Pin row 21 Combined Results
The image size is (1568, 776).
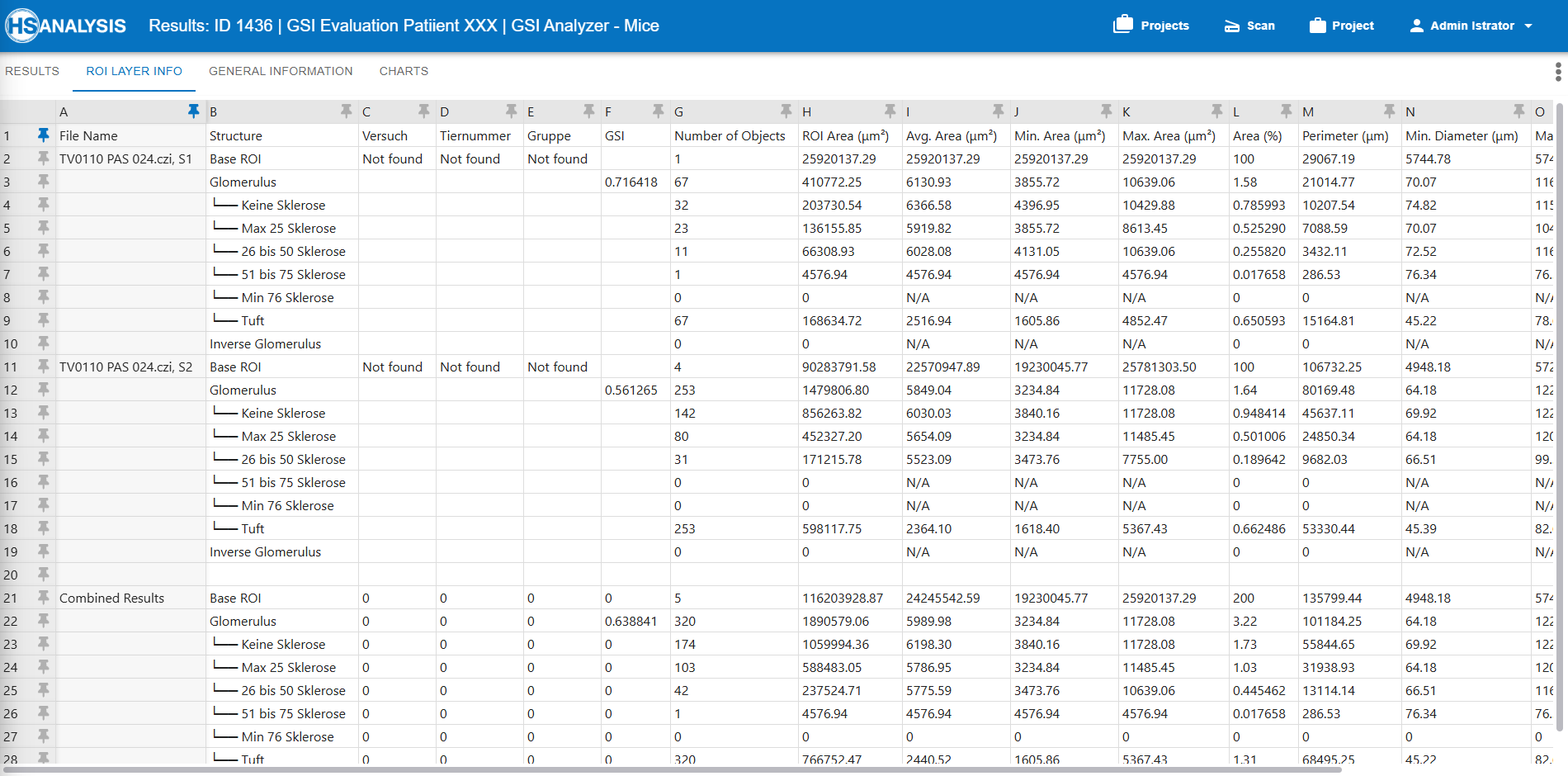point(43,597)
